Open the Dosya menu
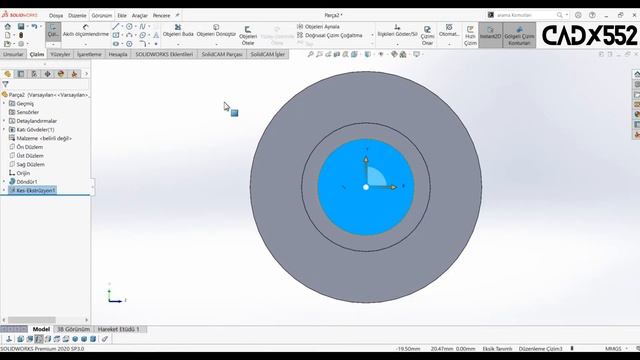The width and height of the screenshot is (640, 360). click(x=56, y=16)
